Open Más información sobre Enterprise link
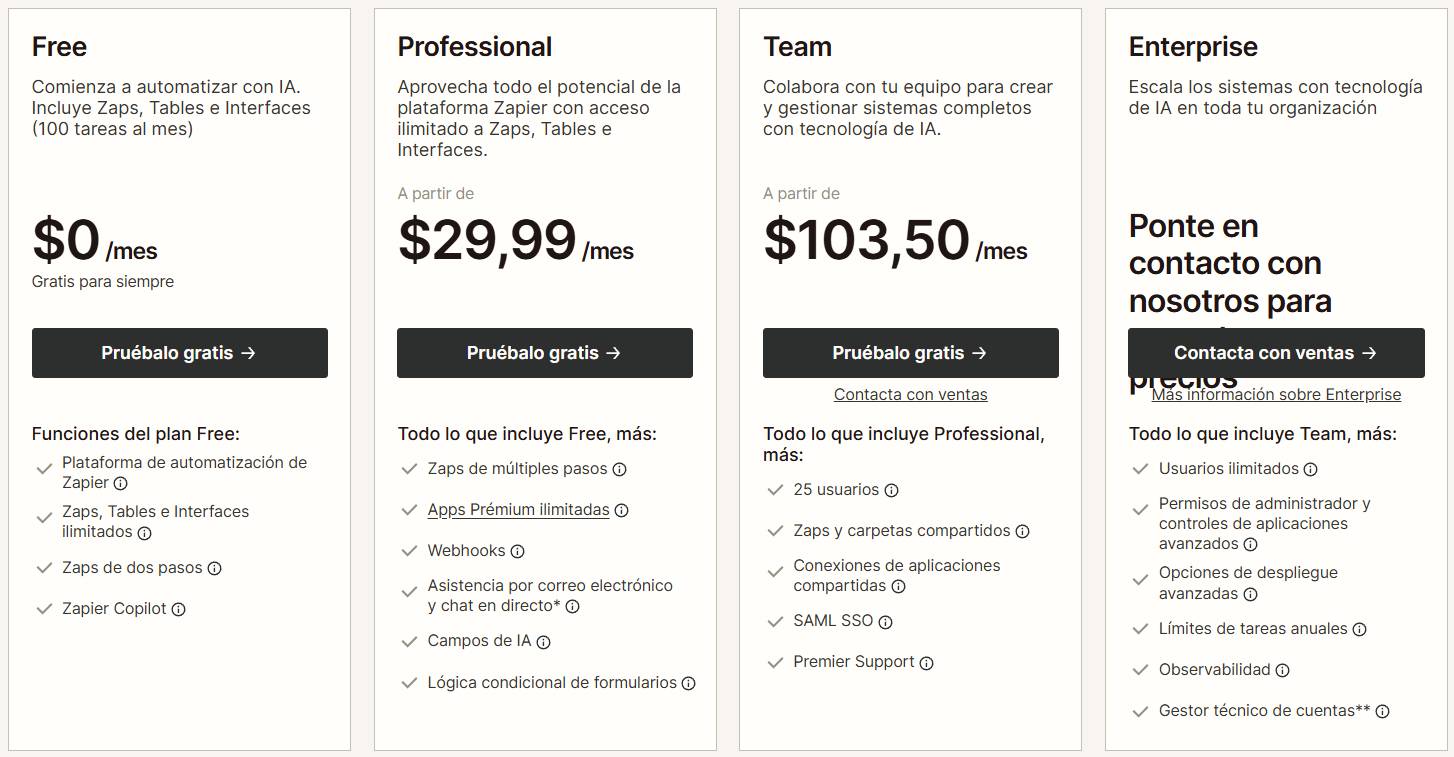This screenshot has width=1454, height=757. point(1276,394)
